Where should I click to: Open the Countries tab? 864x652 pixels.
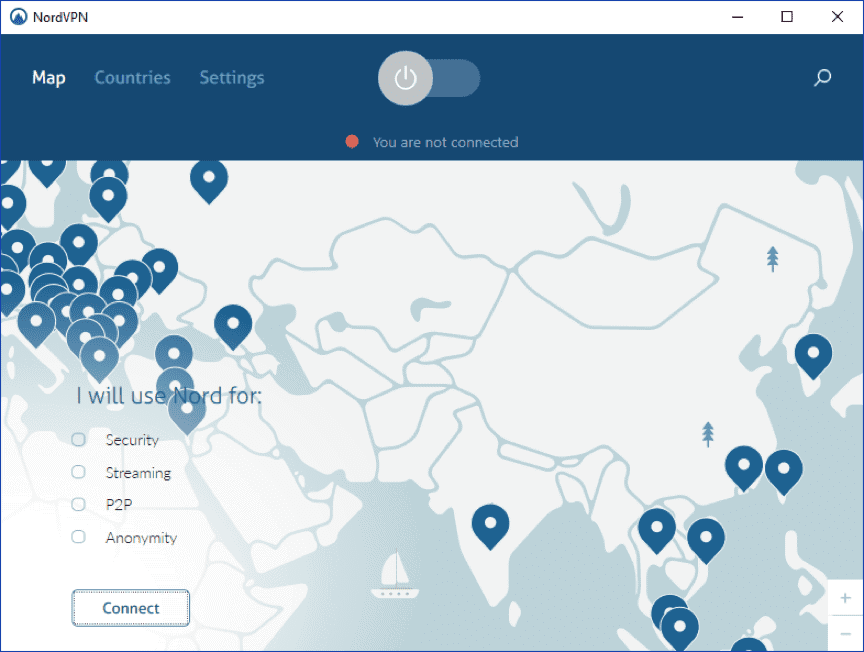click(132, 78)
